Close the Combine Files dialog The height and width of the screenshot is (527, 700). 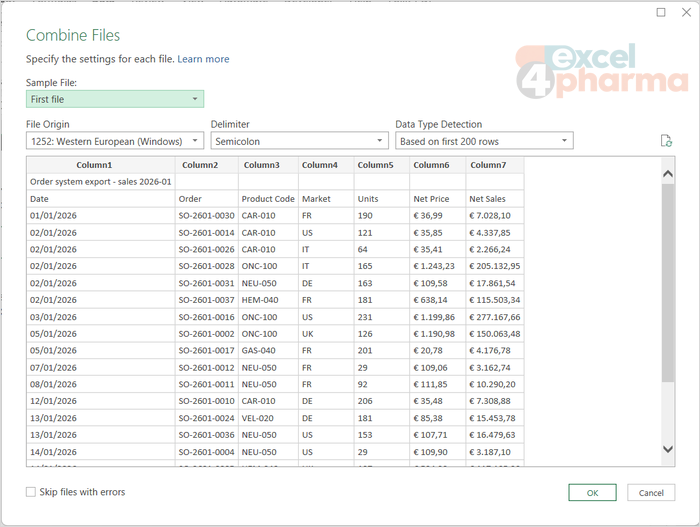pyautogui.click(x=686, y=12)
